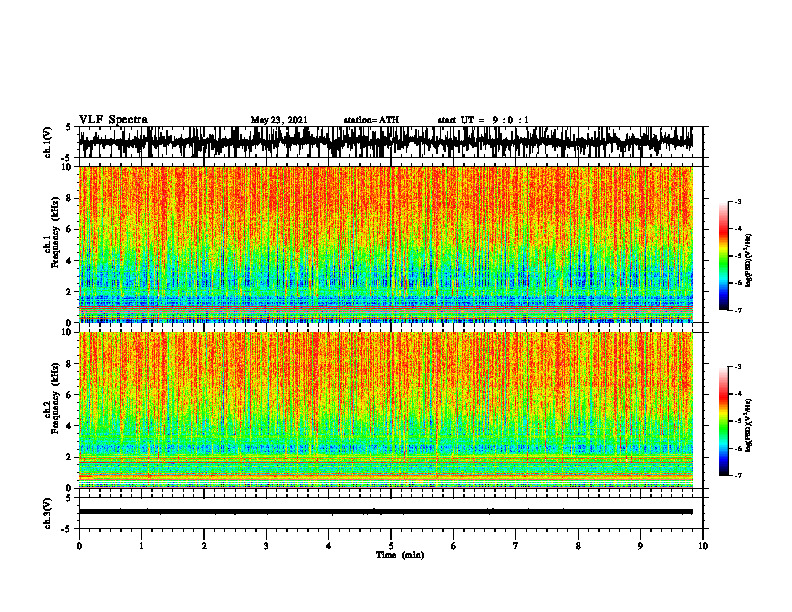Click the '5' tick on the time axis
This screenshot has height=612, width=792.
[x=391, y=546]
